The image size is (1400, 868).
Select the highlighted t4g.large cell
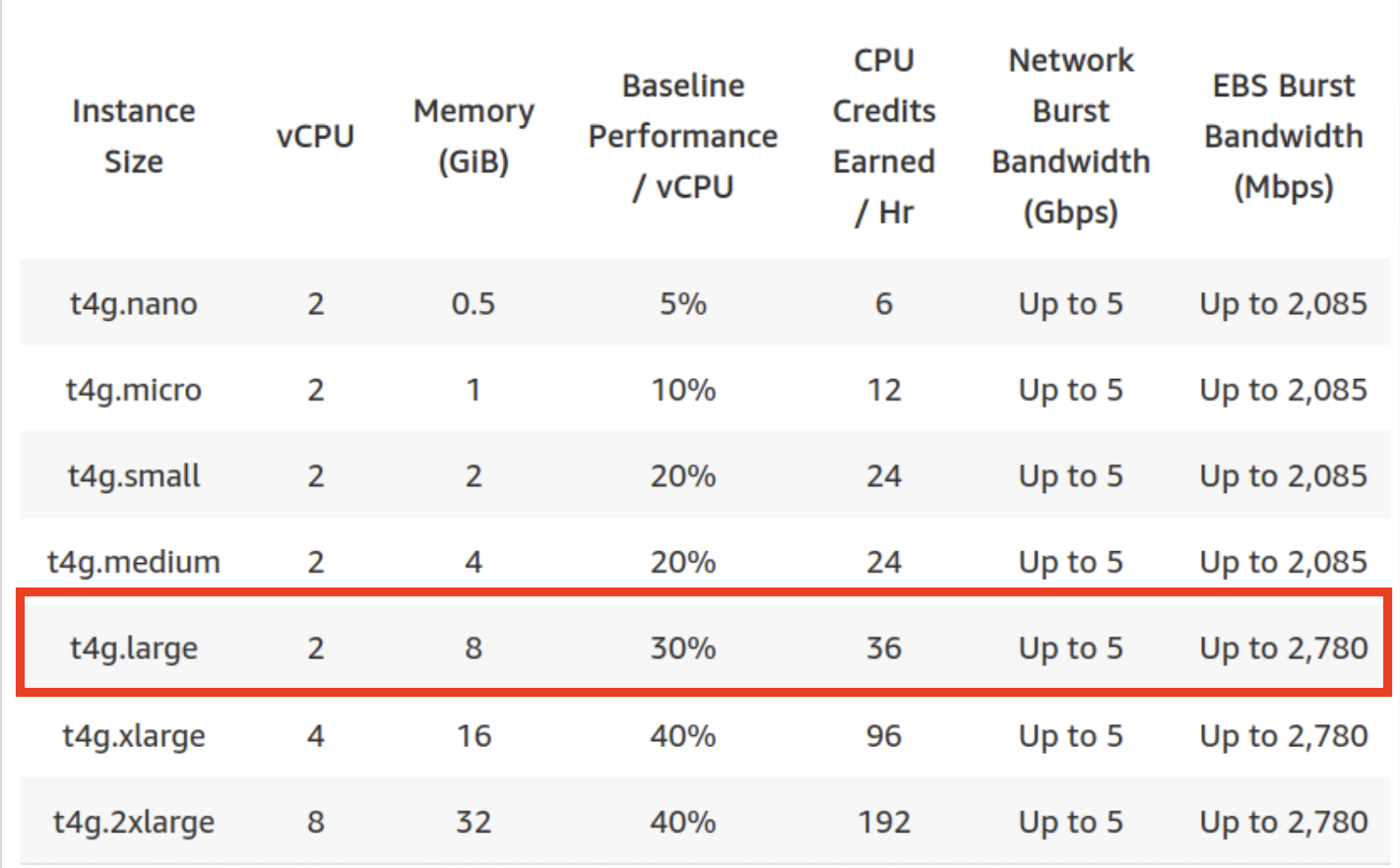click(x=134, y=649)
